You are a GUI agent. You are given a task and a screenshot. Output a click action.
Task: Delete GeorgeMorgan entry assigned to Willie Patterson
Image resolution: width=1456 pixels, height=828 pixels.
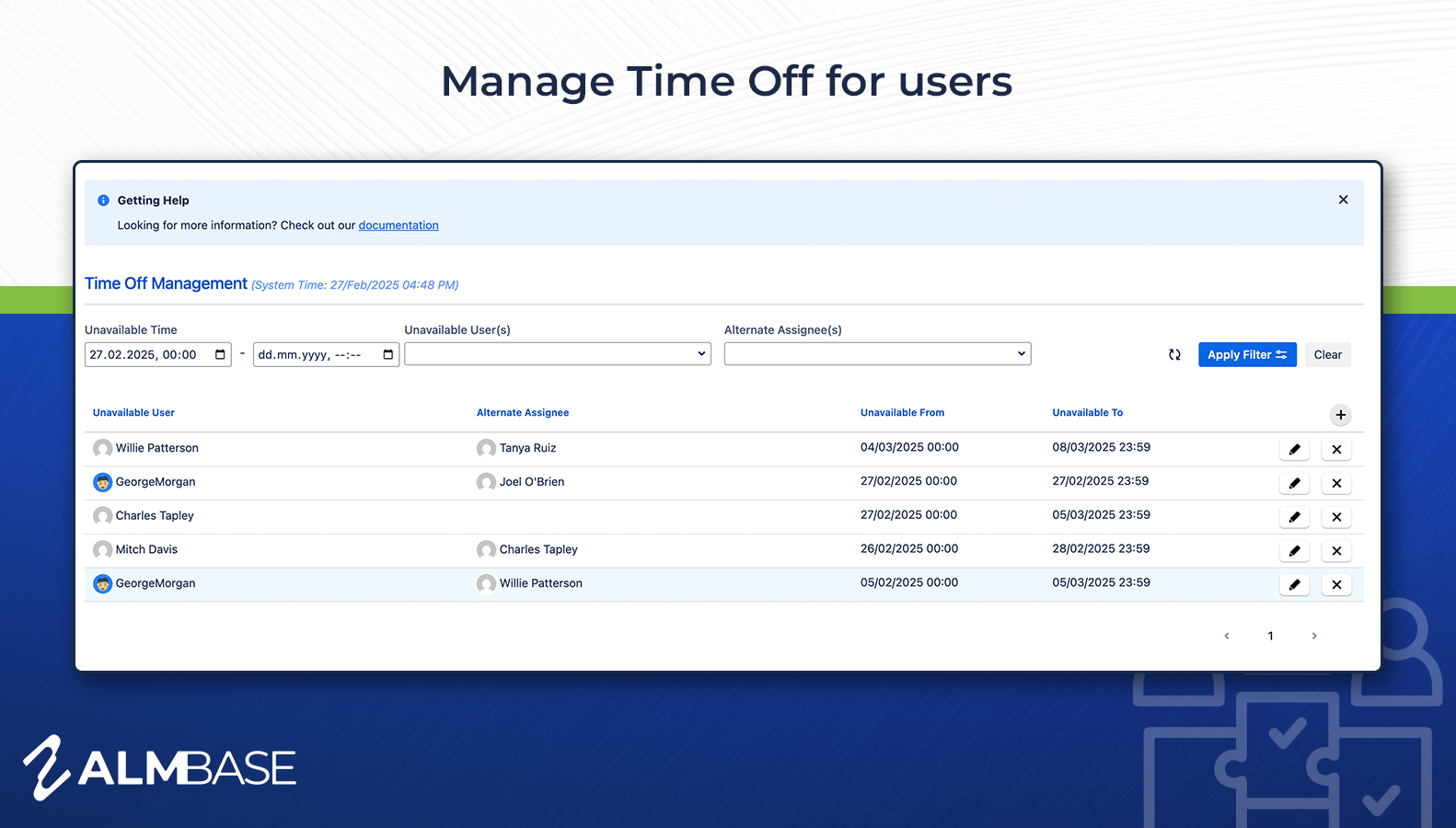click(1336, 584)
